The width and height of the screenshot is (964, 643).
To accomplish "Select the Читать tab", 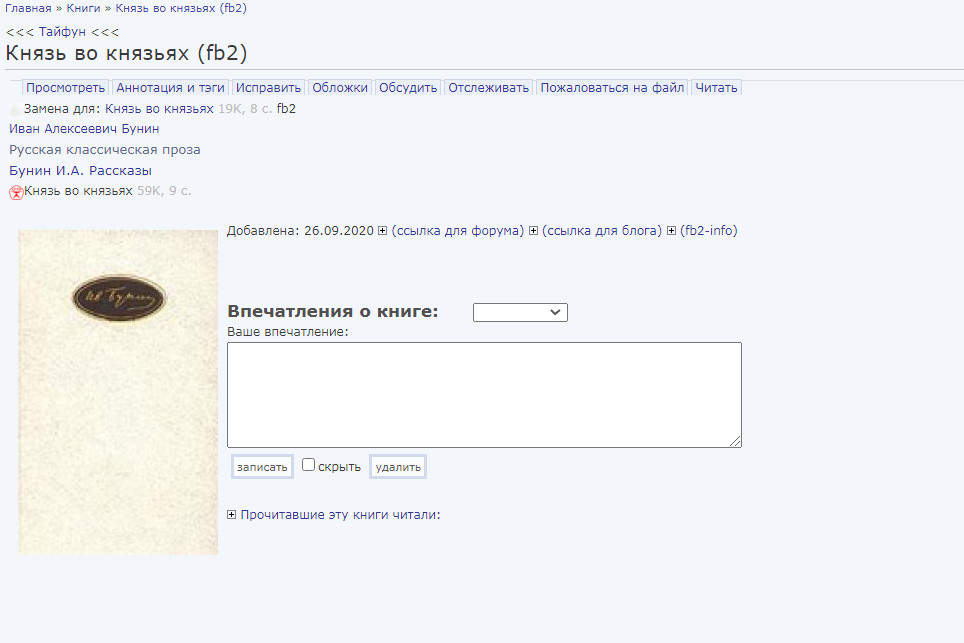I will 716,88.
